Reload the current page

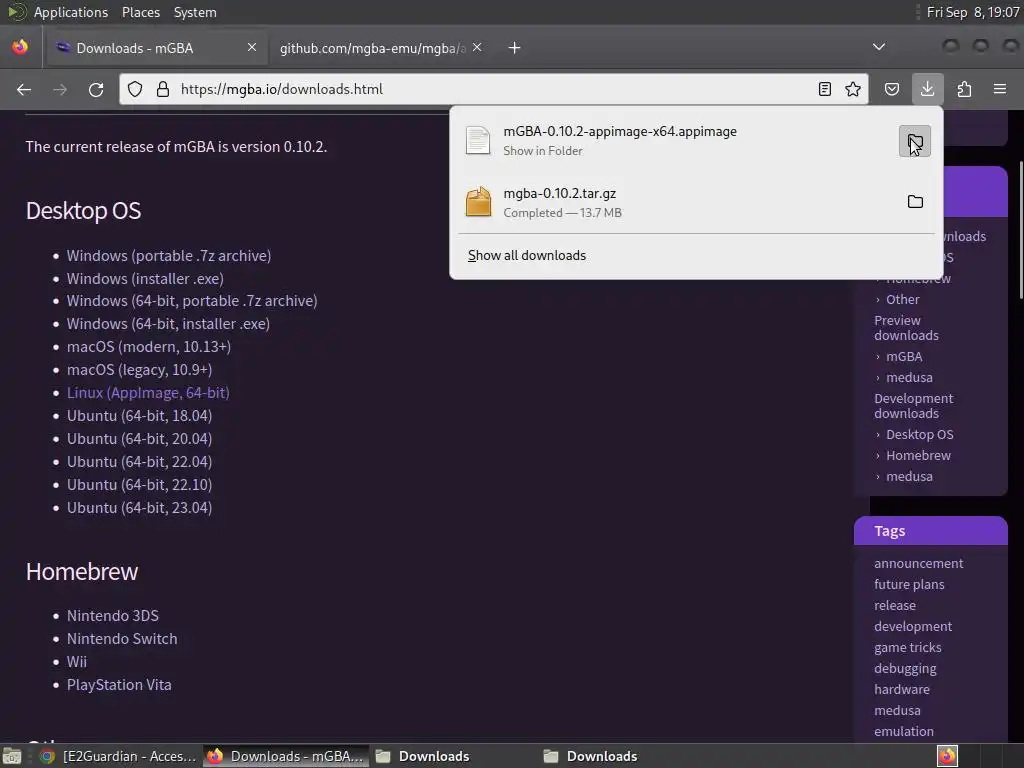(x=96, y=89)
